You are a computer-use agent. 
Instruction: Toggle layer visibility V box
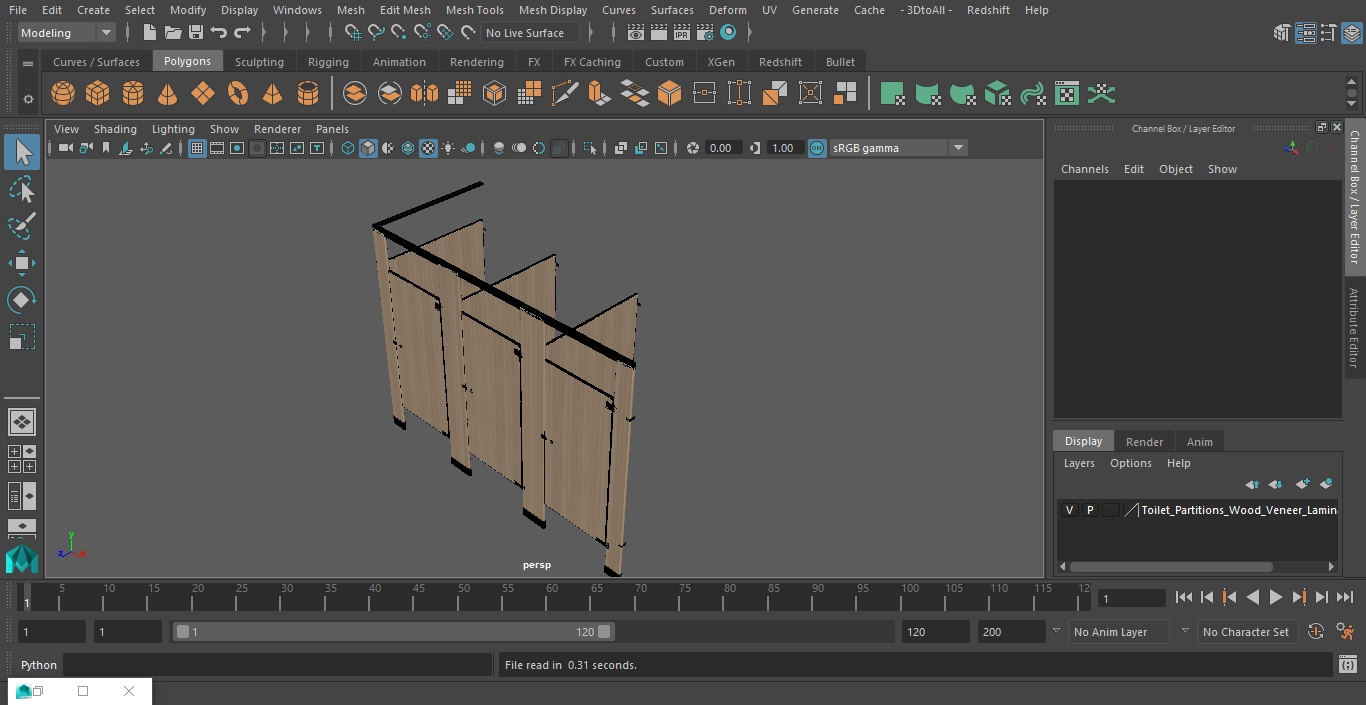[1069, 510]
